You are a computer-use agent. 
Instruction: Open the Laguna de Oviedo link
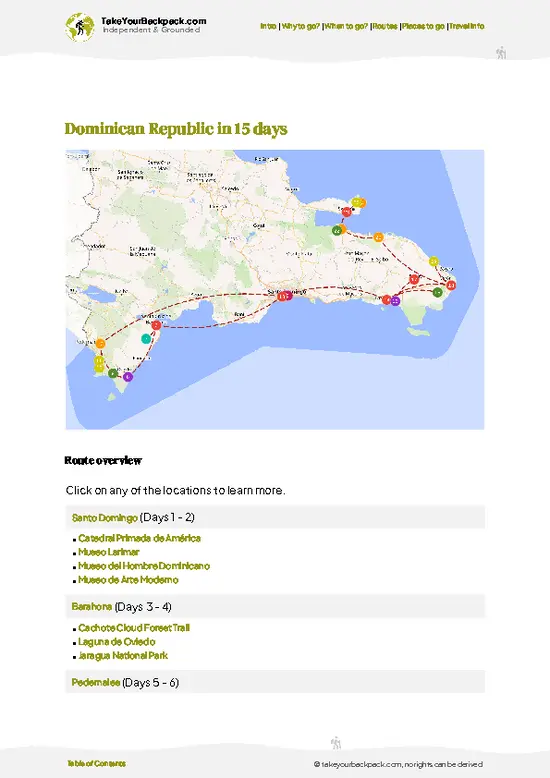point(117,642)
